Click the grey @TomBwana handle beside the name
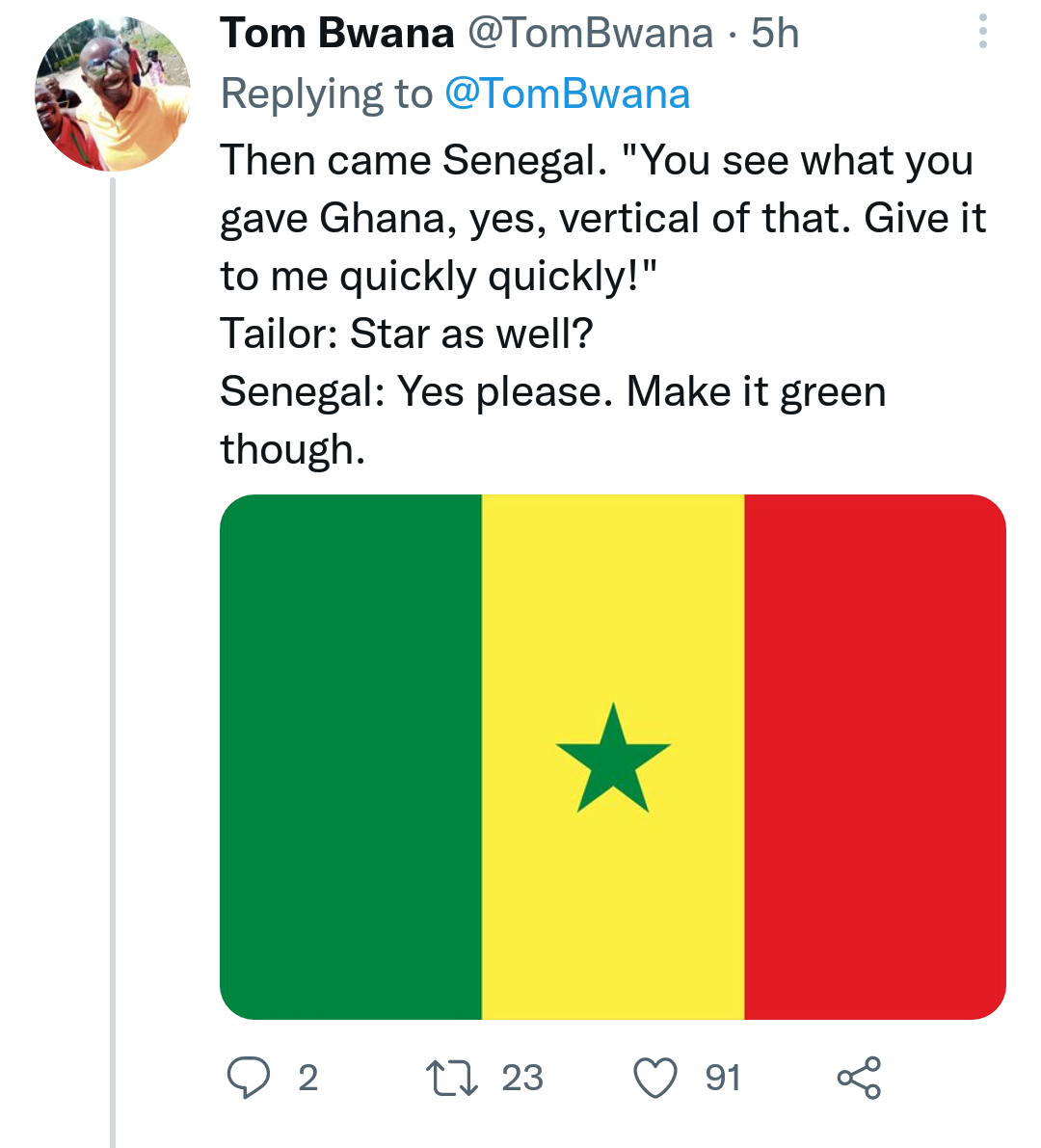 point(590,34)
